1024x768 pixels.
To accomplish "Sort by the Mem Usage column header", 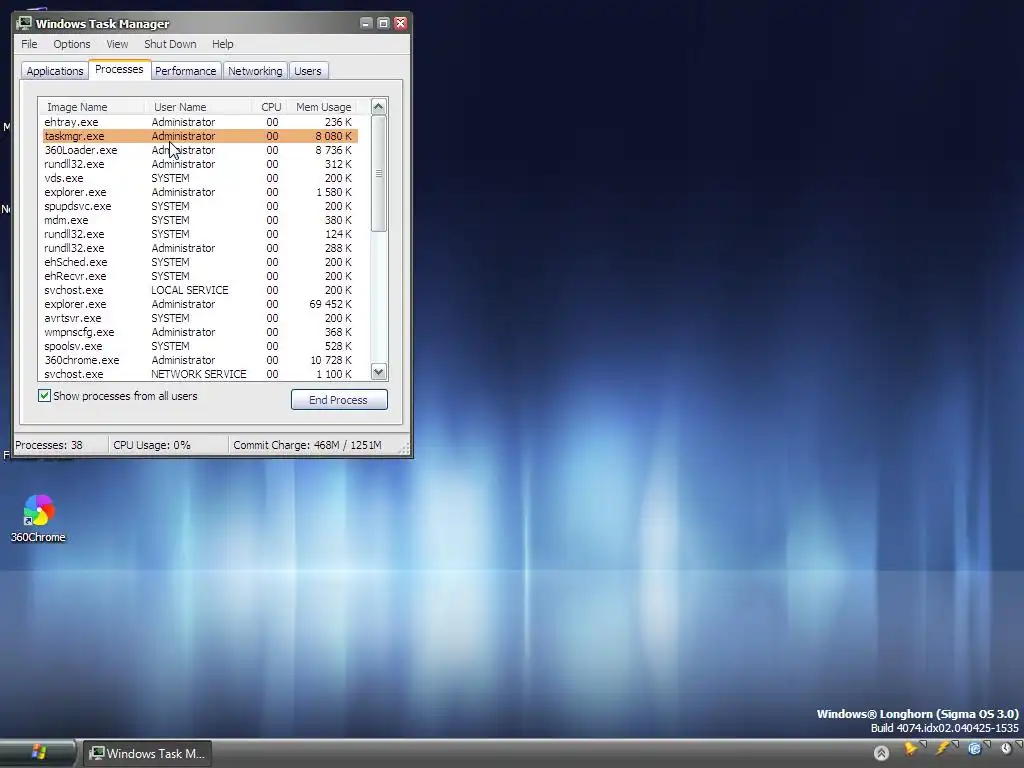I will [x=323, y=106].
